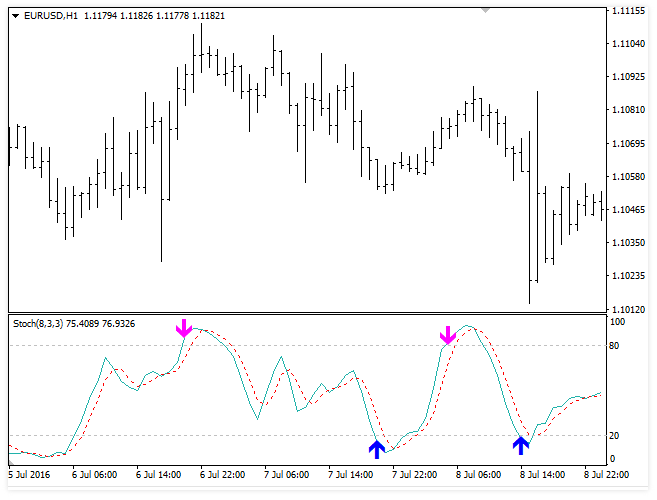657x500 pixels.
Task: Click the stochastic signal value 76.9326
Action: click(x=119, y=324)
